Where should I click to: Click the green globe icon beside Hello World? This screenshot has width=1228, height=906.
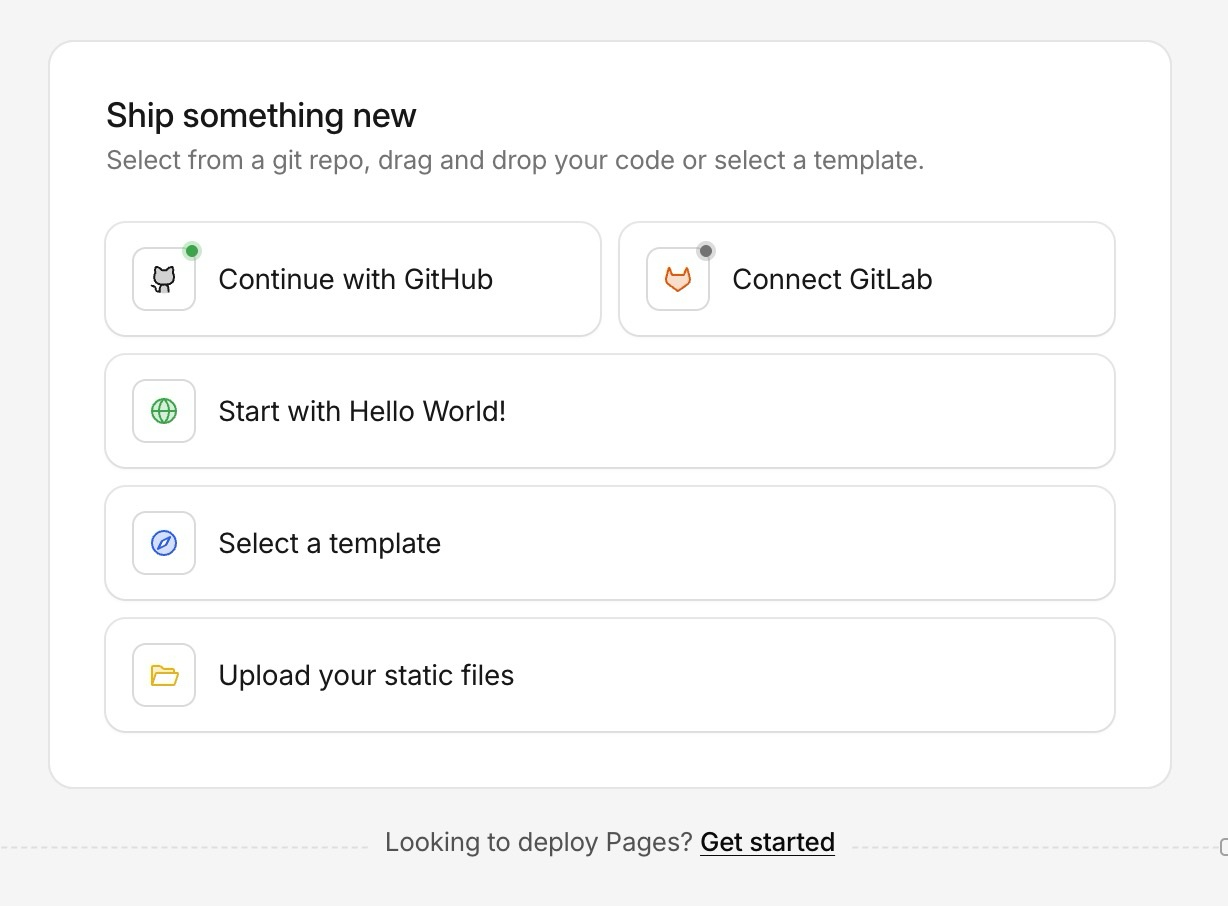(163, 411)
